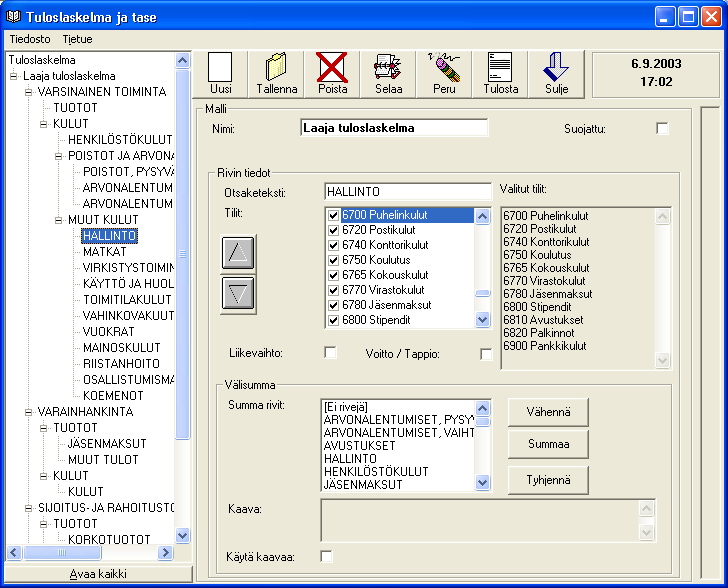Move account down with inverted triangle button

click(238, 293)
